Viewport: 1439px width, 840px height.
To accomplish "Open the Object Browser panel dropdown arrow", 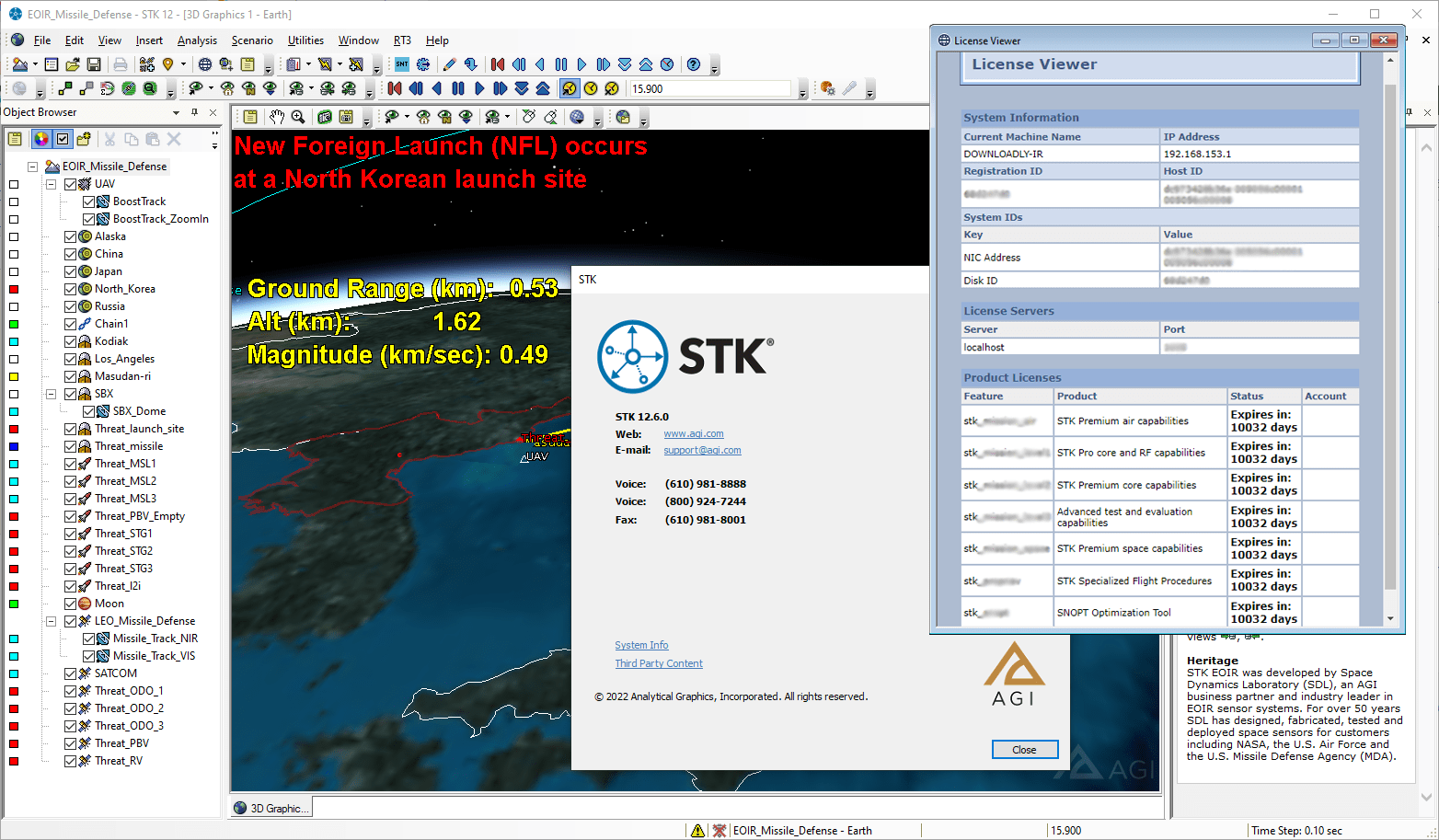I will [x=176, y=112].
